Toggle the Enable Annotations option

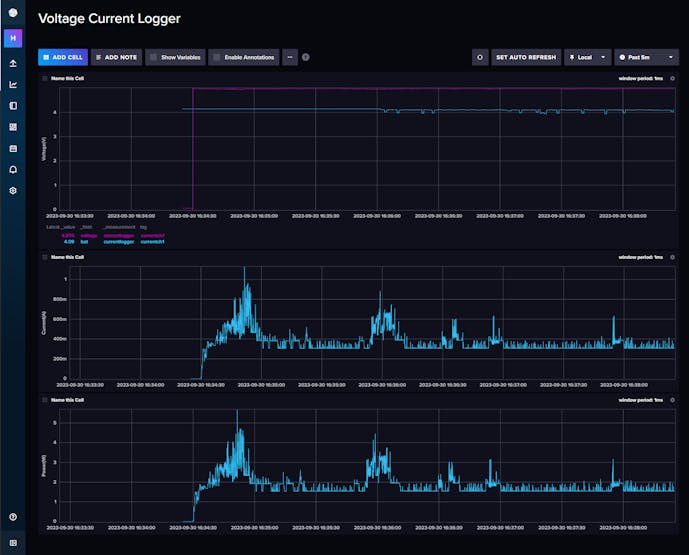pyautogui.click(x=243, y=58)
